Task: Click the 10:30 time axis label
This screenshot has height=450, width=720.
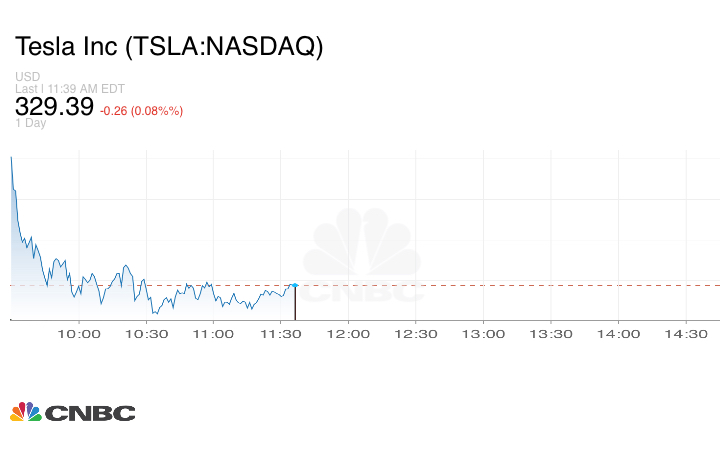Action: point(147,334)
